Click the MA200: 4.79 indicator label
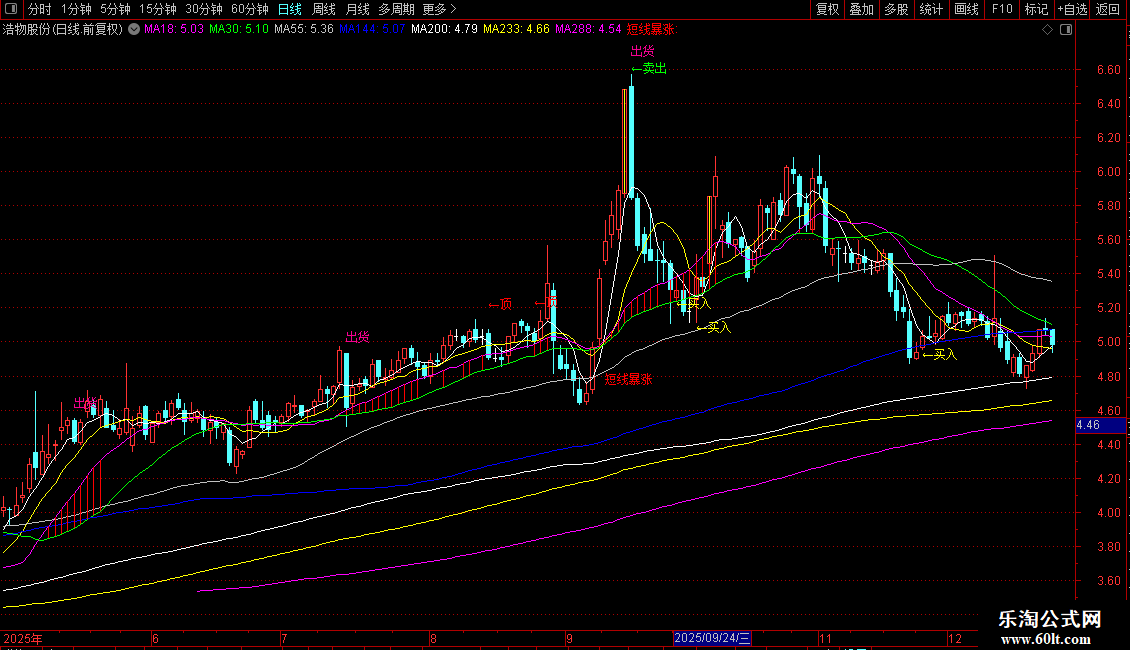 444,30
